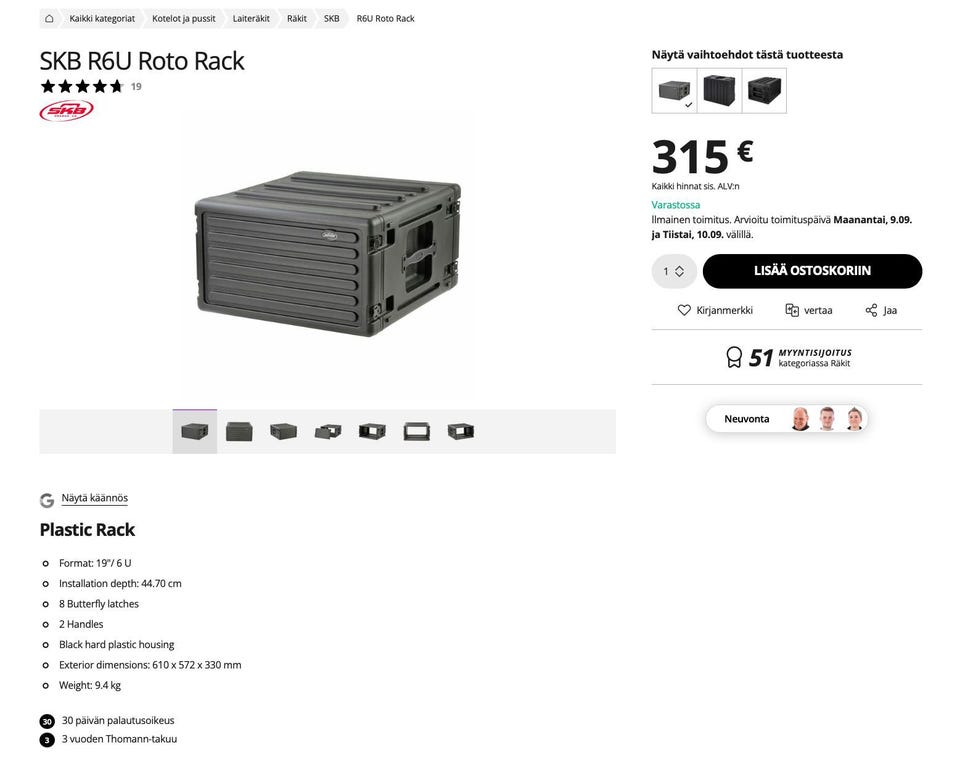
Task: Click the SKB brand logo
Action: point(66,111)
